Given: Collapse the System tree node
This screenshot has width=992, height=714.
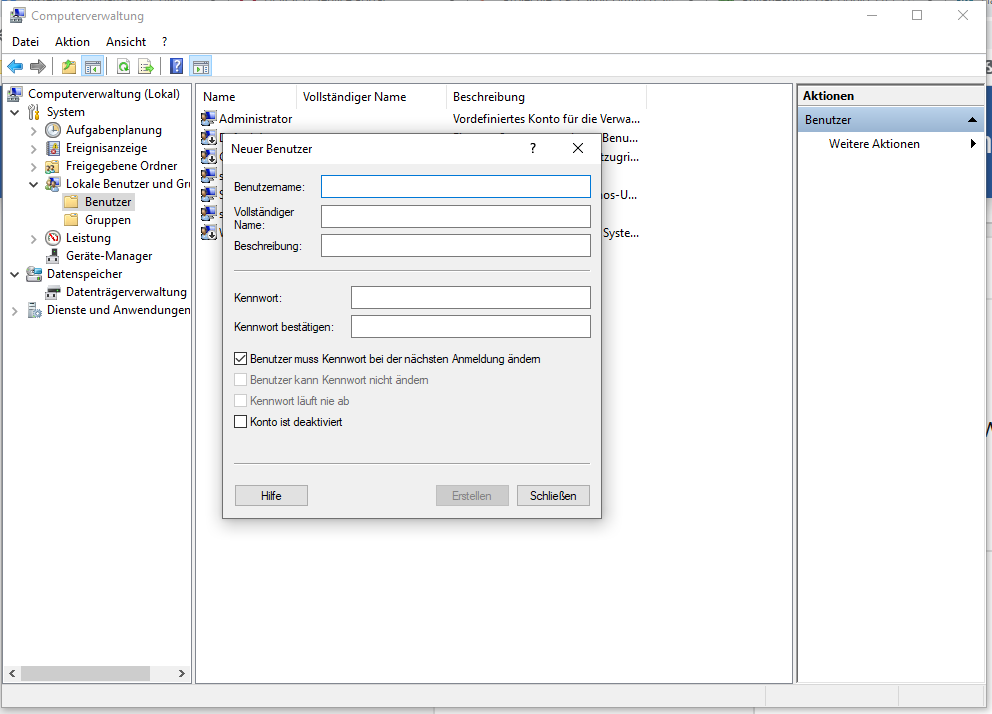Looking at the screenshot, I should pyautogui.click(x=15, y=113).
